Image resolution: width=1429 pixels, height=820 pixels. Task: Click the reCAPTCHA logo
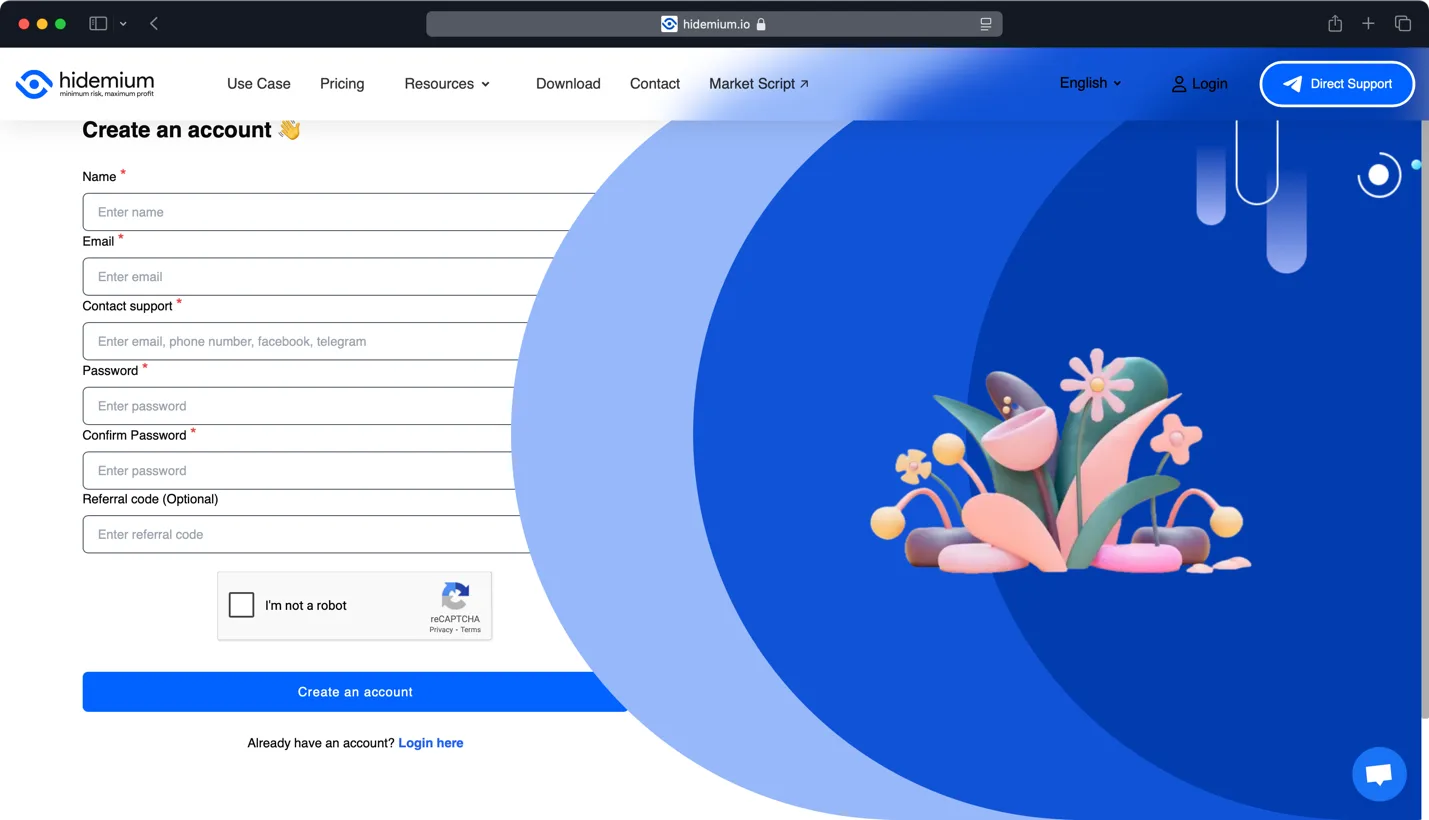(x=455, y=596)
